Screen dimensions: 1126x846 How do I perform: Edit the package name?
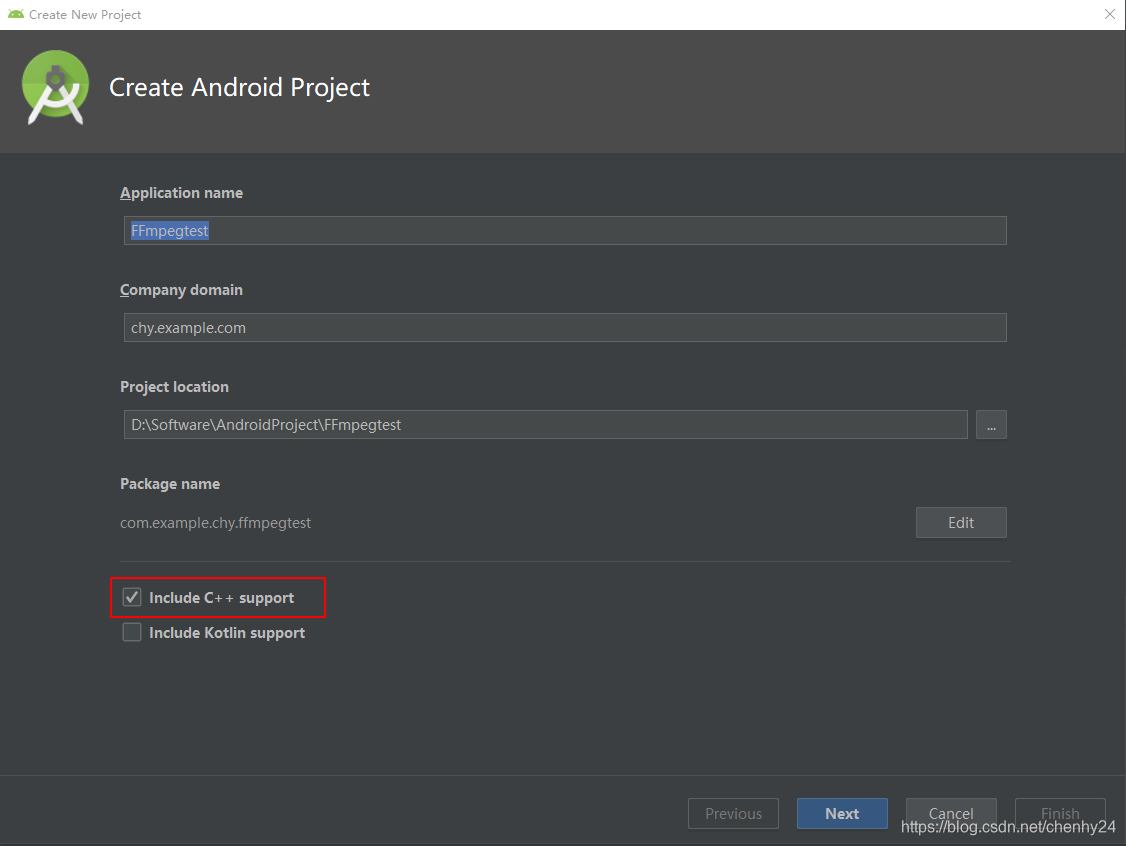click(961, 523)
